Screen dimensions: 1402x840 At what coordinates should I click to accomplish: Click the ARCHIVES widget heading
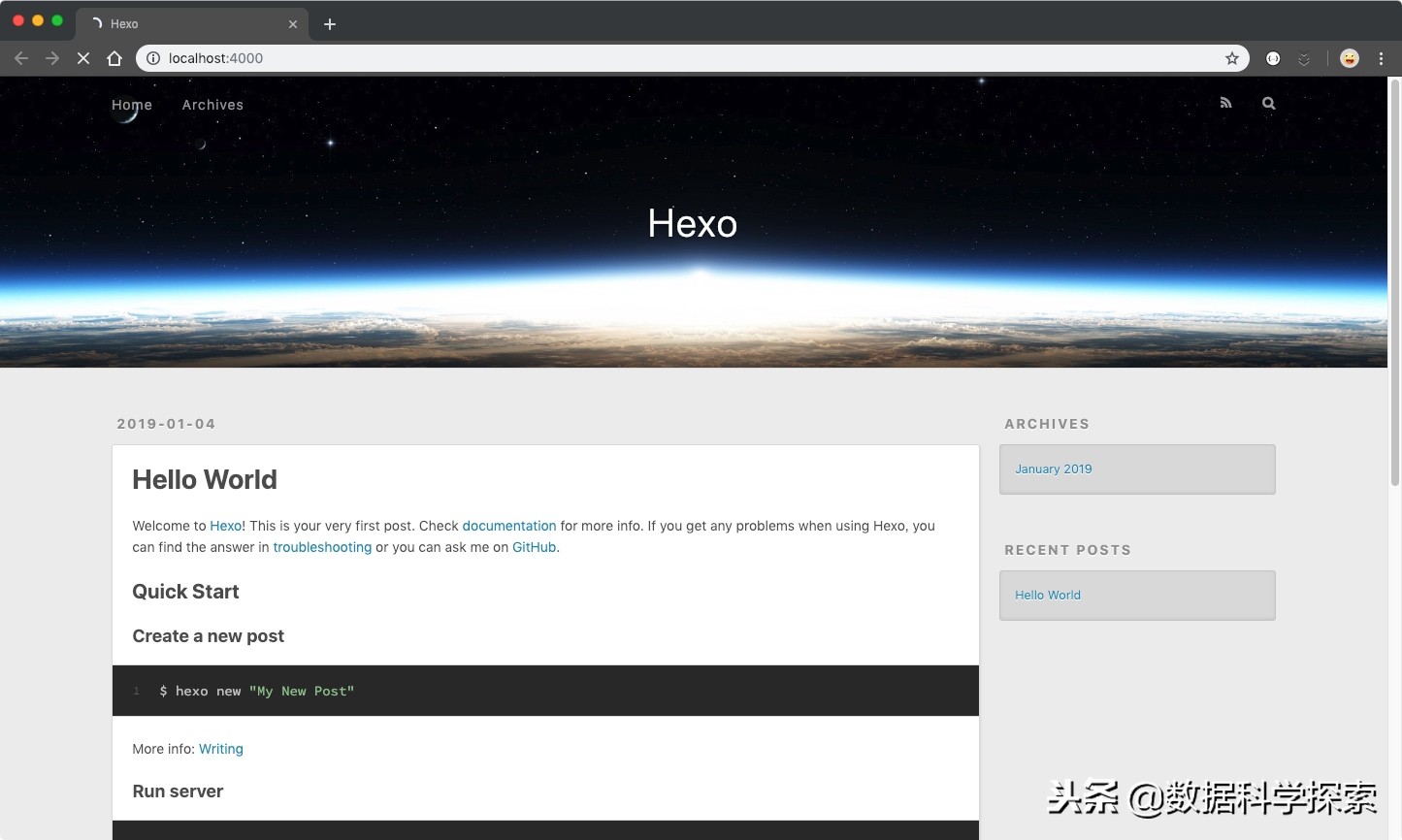(x=1047, y=424)
